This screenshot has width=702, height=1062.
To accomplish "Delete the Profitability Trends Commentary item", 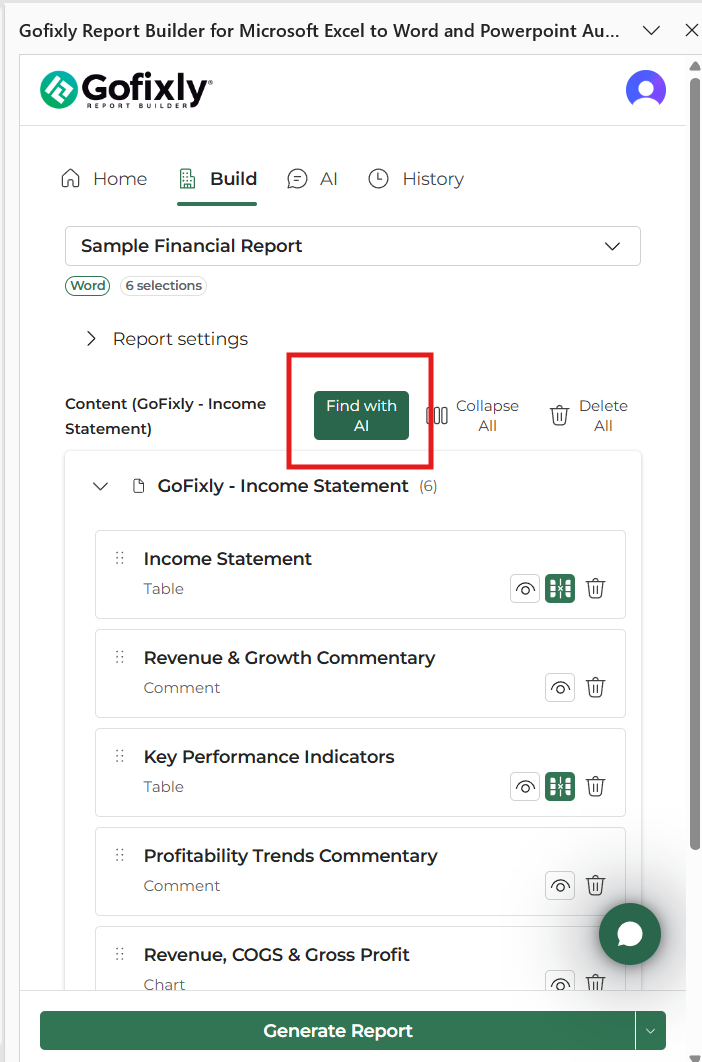I will point(595,885).
